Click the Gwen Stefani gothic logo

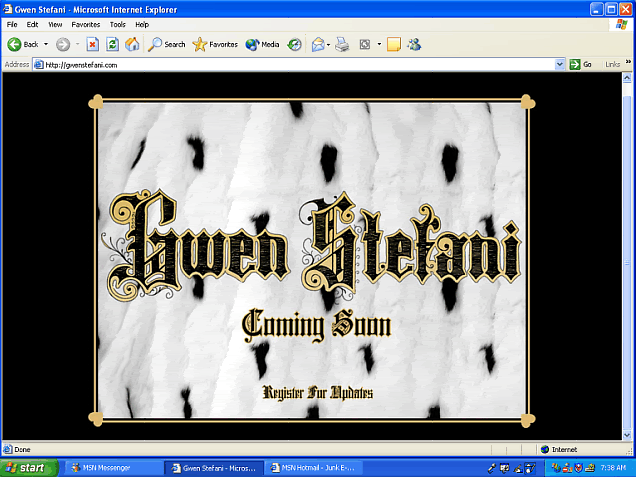pos(311,245)
